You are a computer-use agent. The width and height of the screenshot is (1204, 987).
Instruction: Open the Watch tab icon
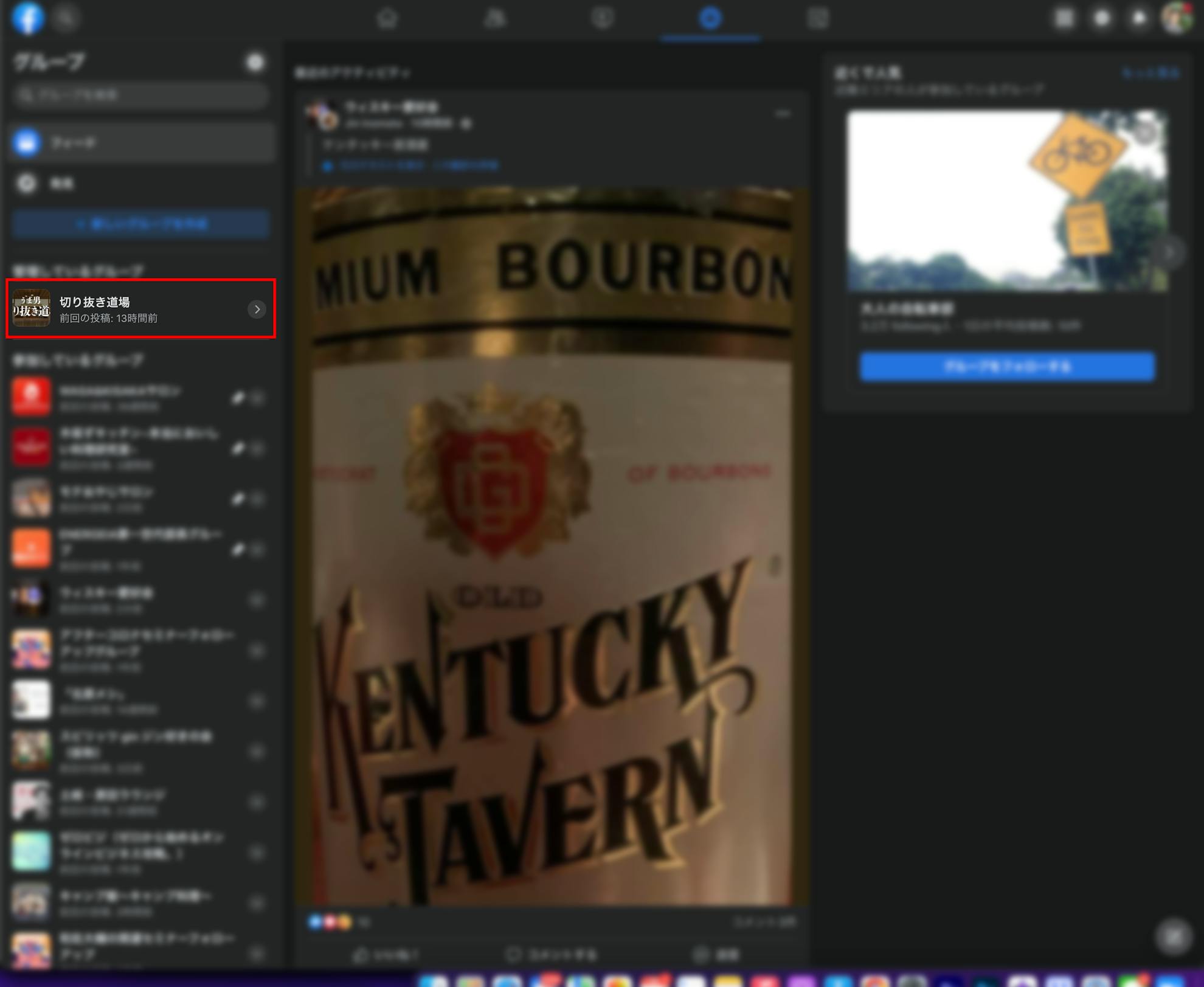tap(603, 18)
